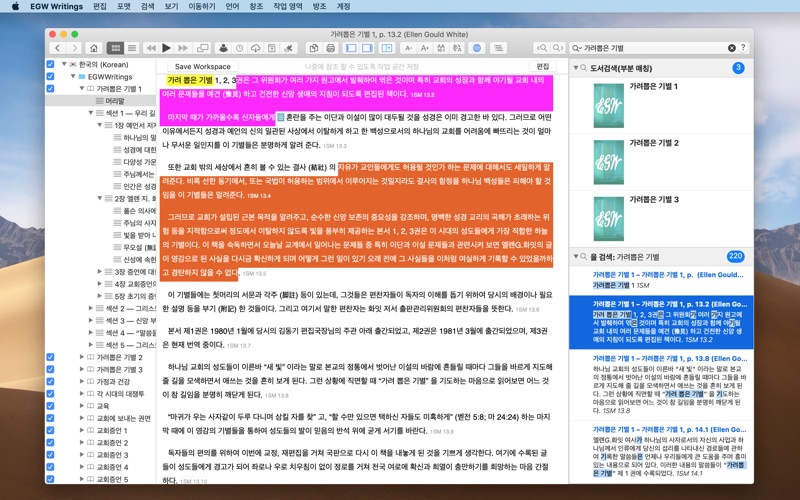This screenshot has height=500, width=800.
Task: Uncheck the EGWWritings folder checkbox
Action: (50, 77)
